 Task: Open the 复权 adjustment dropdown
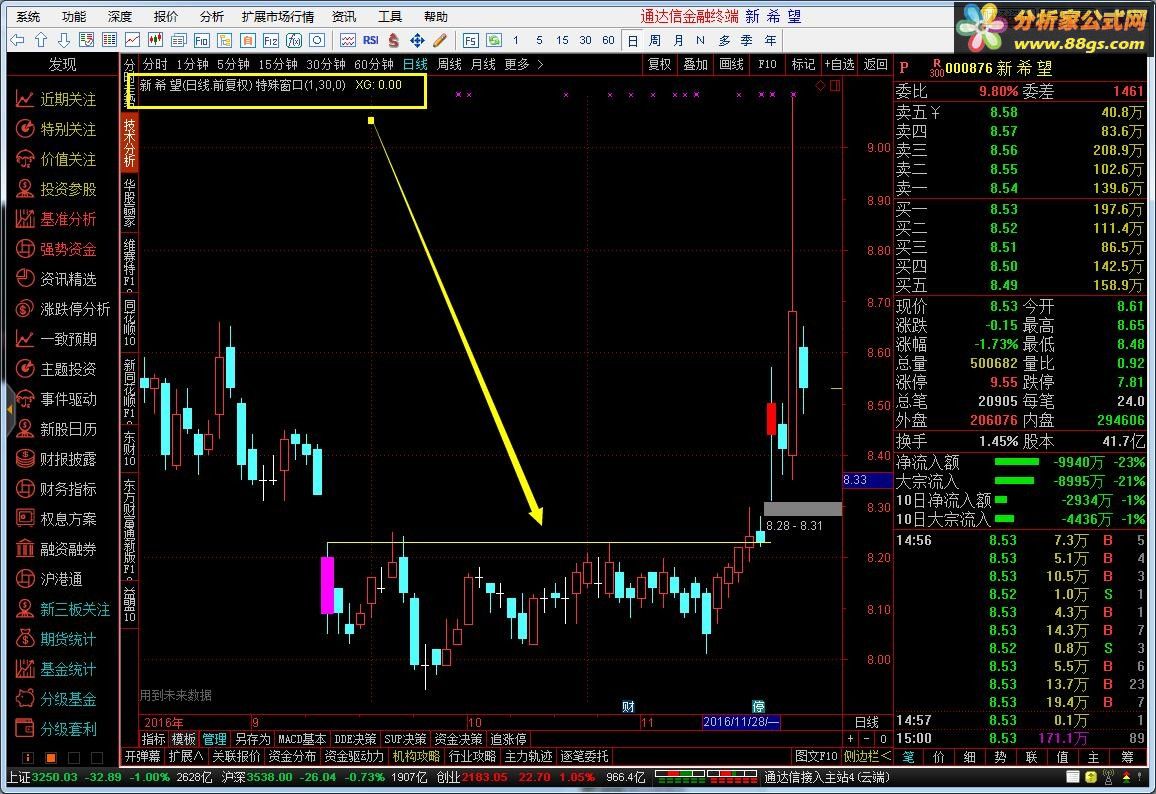(660, 64)
